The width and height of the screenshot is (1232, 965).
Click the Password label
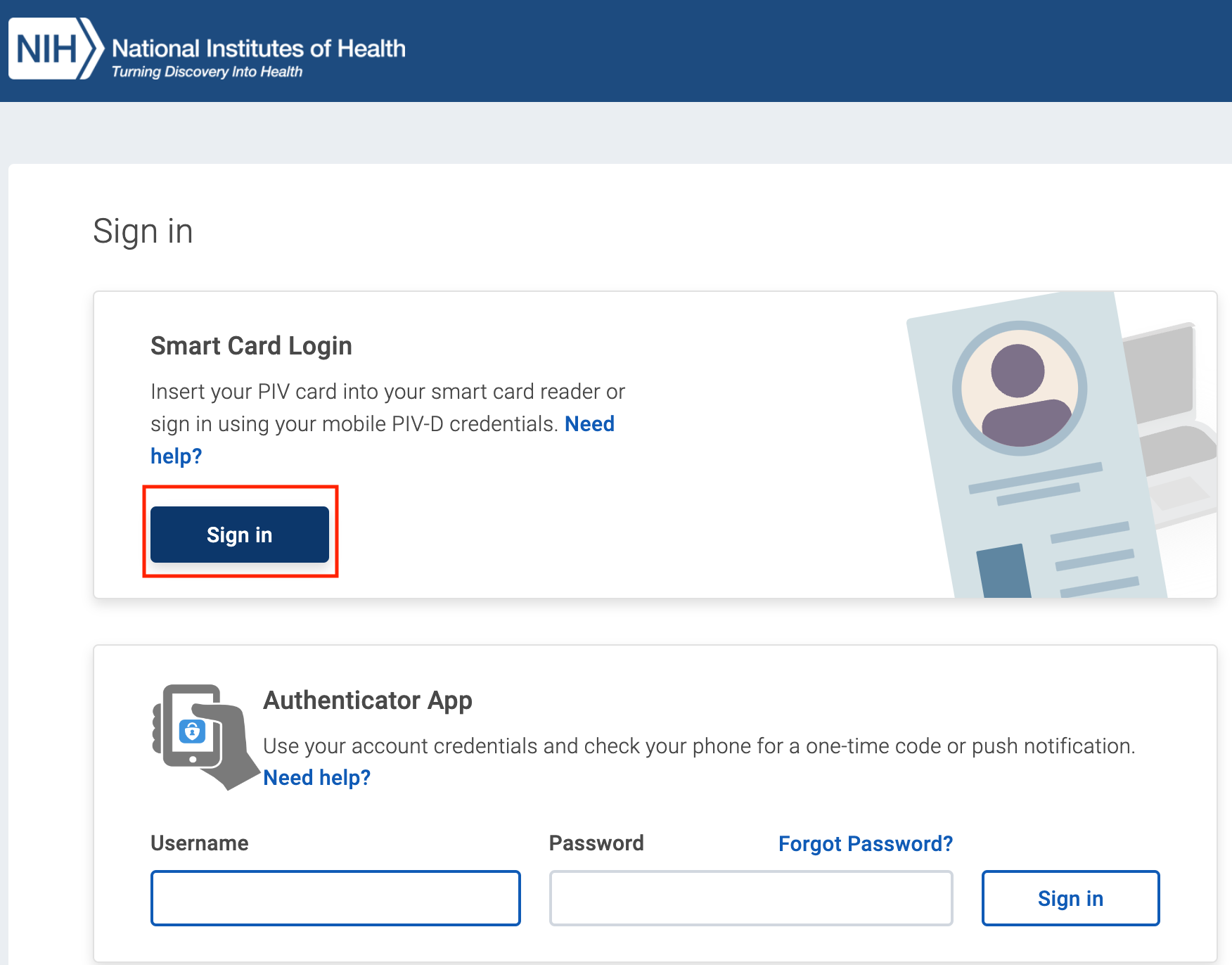click(596, 843)
